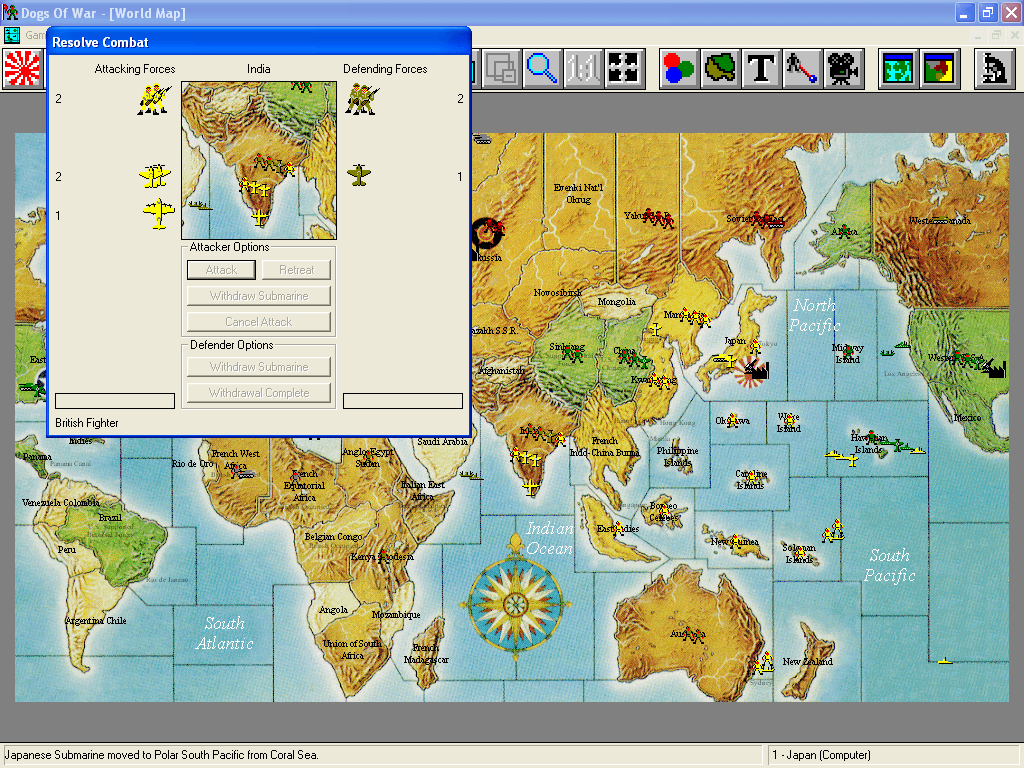Select the magnifying glass zoom tool
Viewport: 1024px width, 768px height.
(541, 68)
